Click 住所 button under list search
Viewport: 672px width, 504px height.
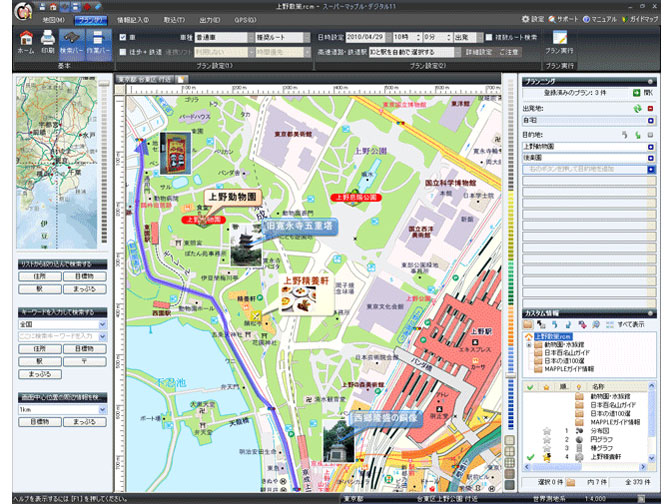click(x=40, y=276)
